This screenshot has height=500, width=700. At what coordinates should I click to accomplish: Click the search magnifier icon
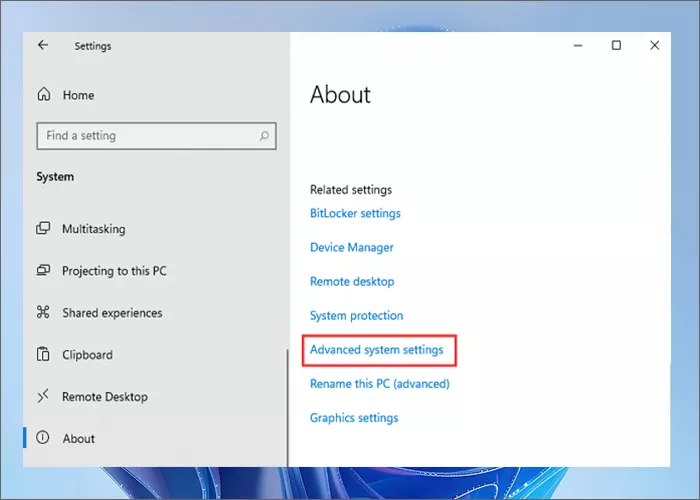click(264, 136)
